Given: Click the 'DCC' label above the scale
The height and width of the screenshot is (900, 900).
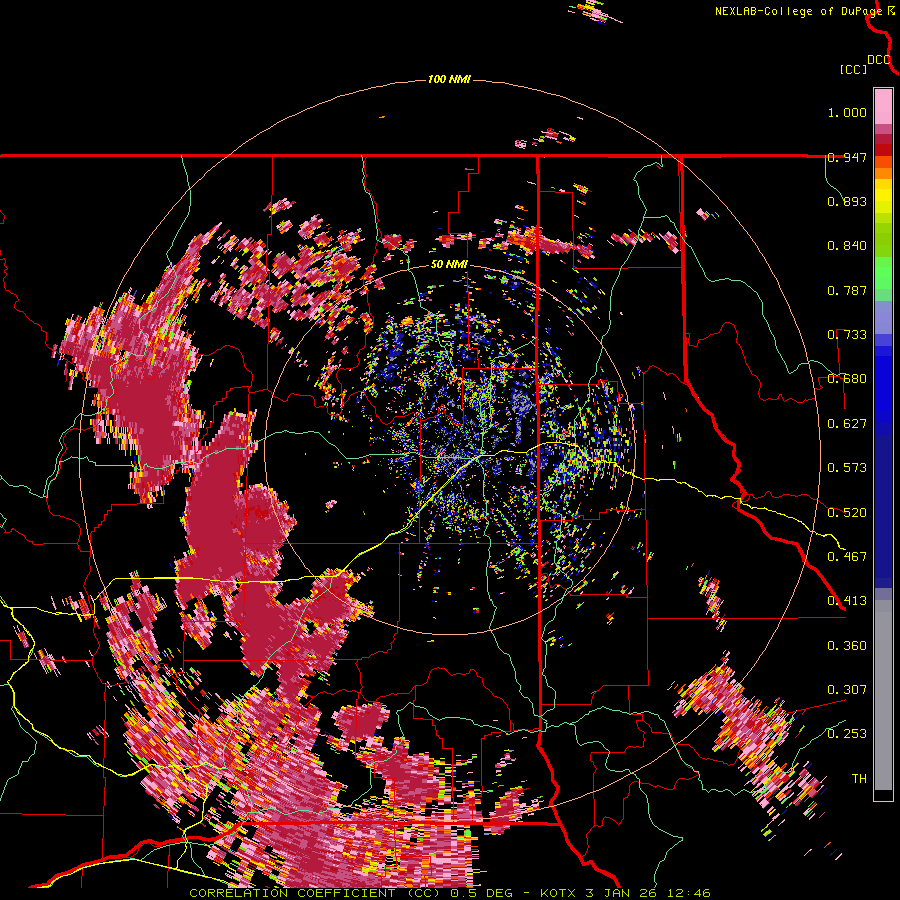Looking at the screenshot, I should 878,60.
